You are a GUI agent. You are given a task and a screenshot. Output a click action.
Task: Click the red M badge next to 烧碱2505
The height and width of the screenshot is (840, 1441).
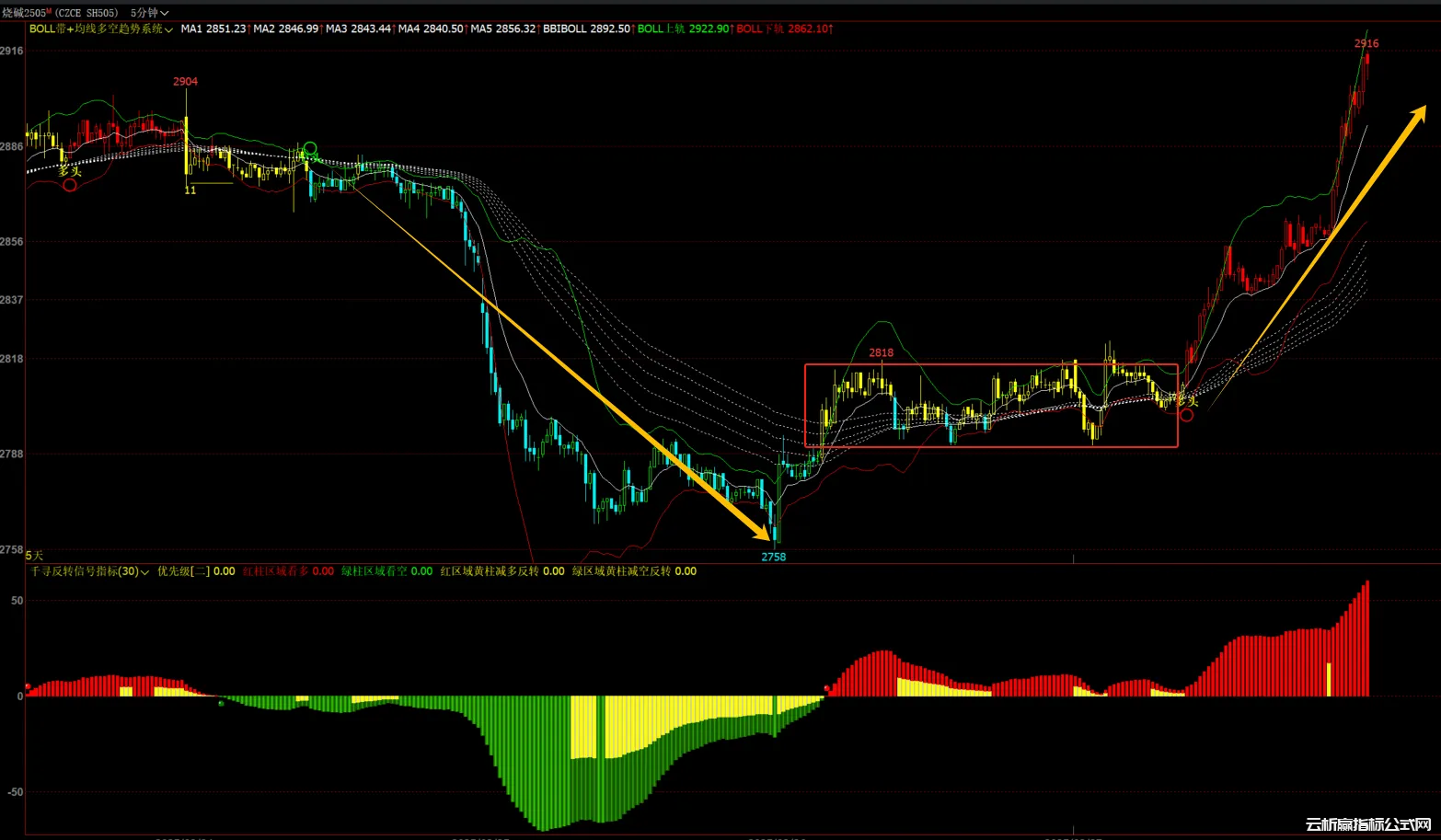pos(48,11)
